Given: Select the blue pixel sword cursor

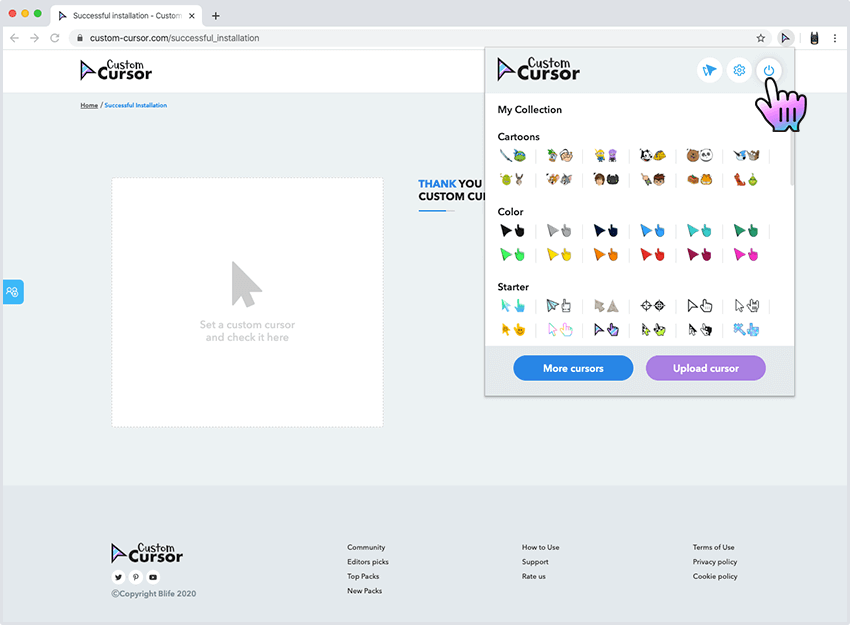Looking at the screenshot, I should pos(746,330).
